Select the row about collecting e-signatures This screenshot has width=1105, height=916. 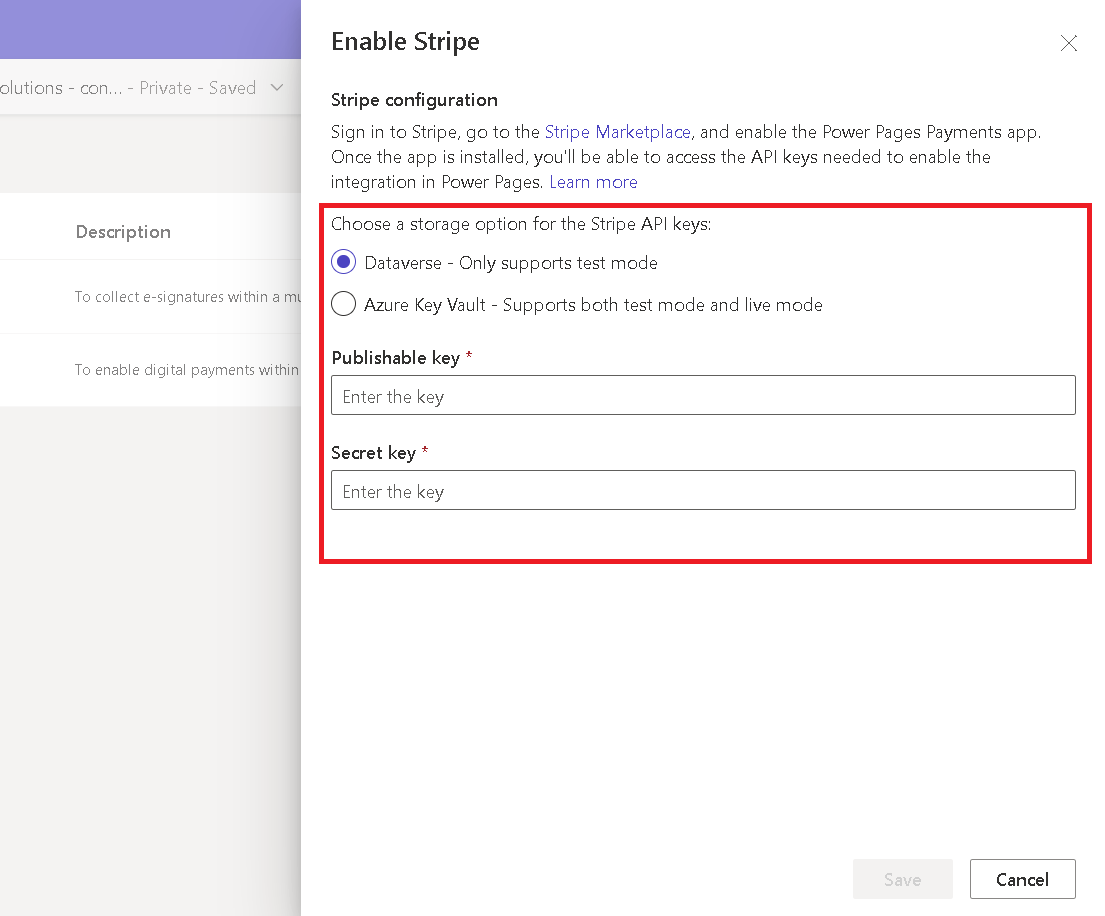tap(186, 297)
